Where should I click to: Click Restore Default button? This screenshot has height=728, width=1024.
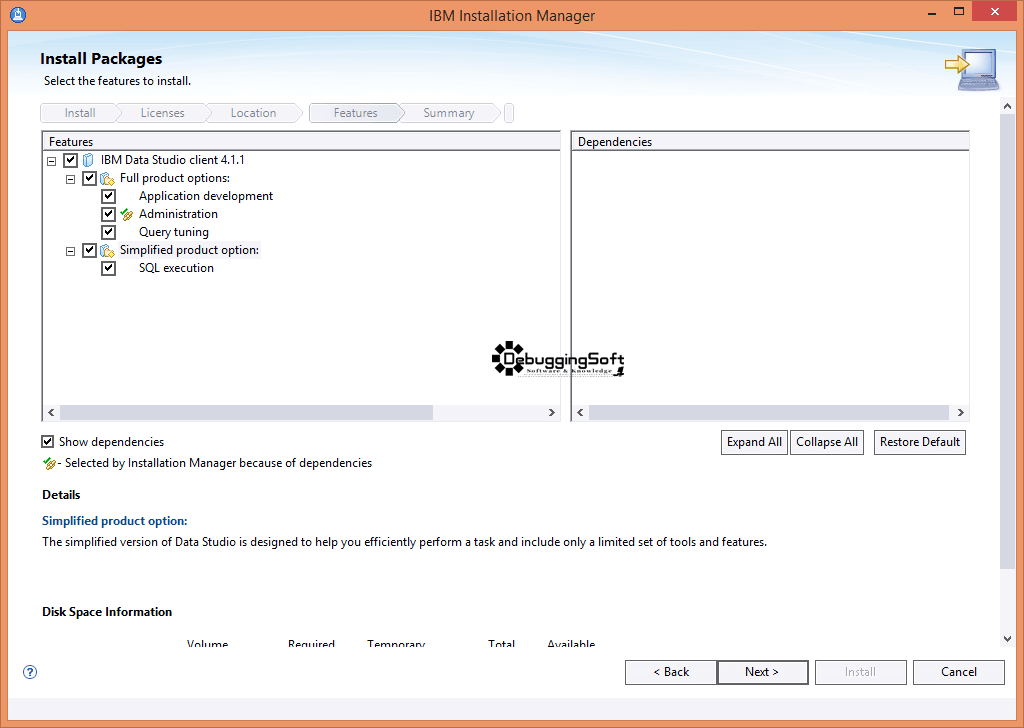point(920,442)
